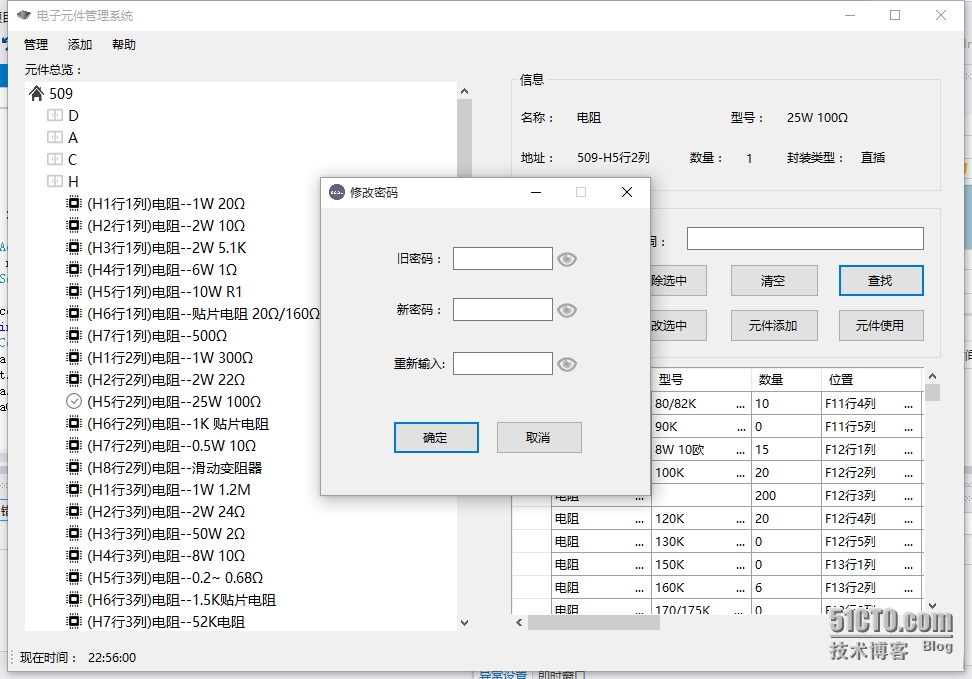Click chip icon of H2行1列 2W 10Ω
The height and width of the screenshot is (679, 972).
tap(74, 225)
